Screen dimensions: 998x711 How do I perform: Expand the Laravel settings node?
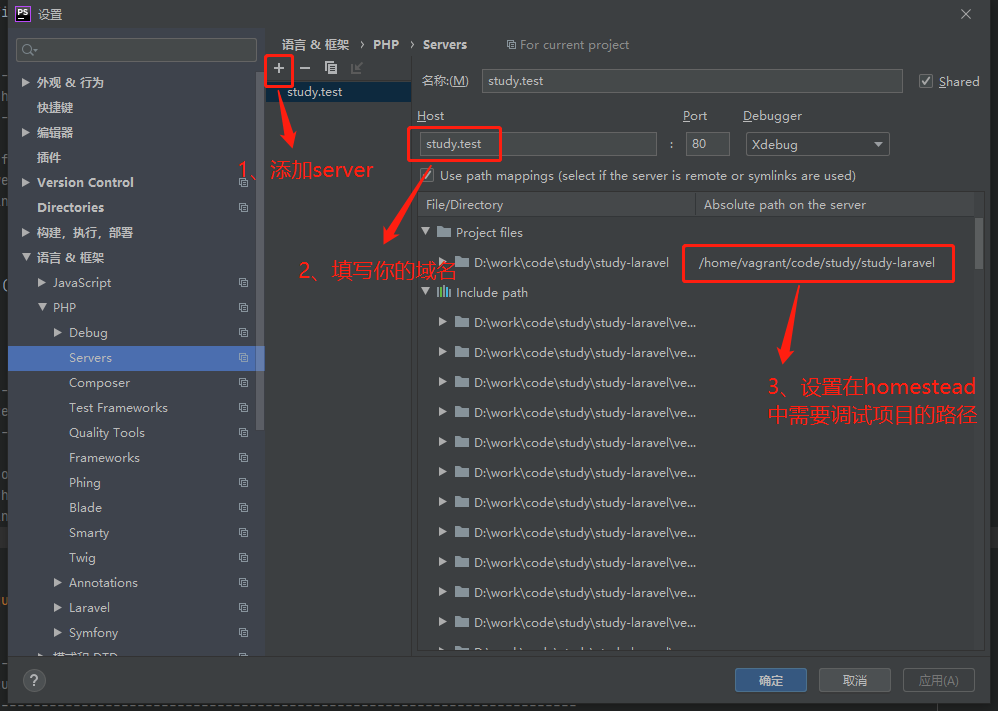pyautogui.click(x=58, y=608)
